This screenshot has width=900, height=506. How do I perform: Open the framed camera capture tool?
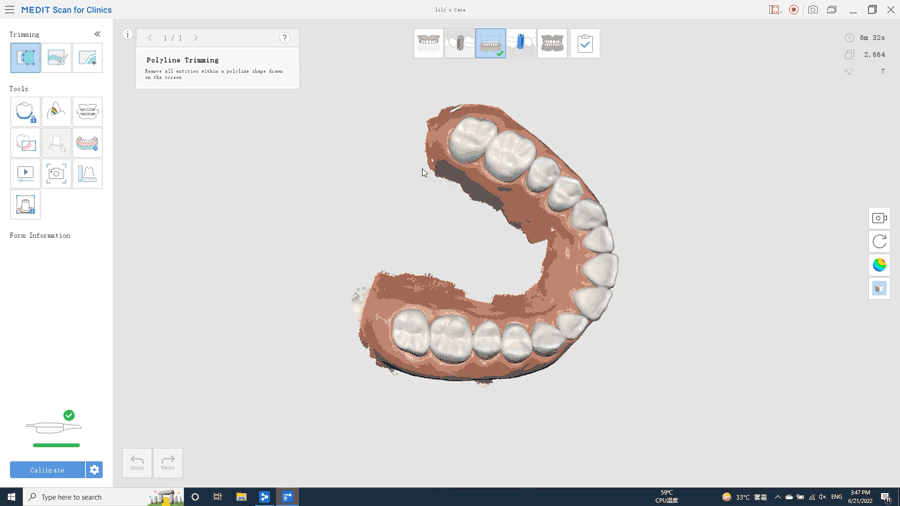tap(56, 174)
